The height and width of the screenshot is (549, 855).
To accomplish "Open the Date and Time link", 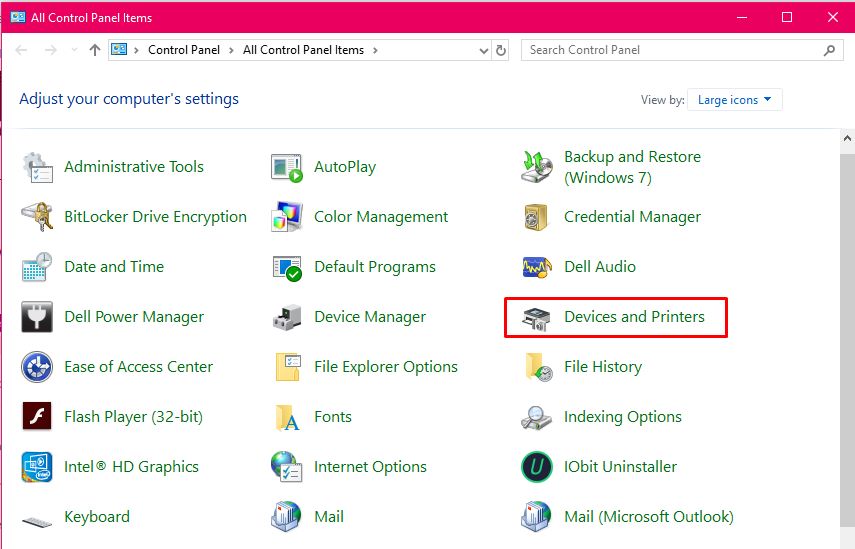I will 114,267.
